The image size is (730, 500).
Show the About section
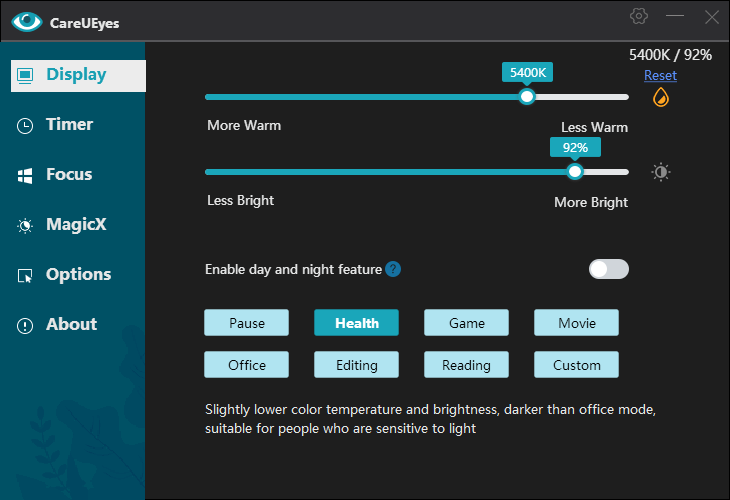coord(71,324)
